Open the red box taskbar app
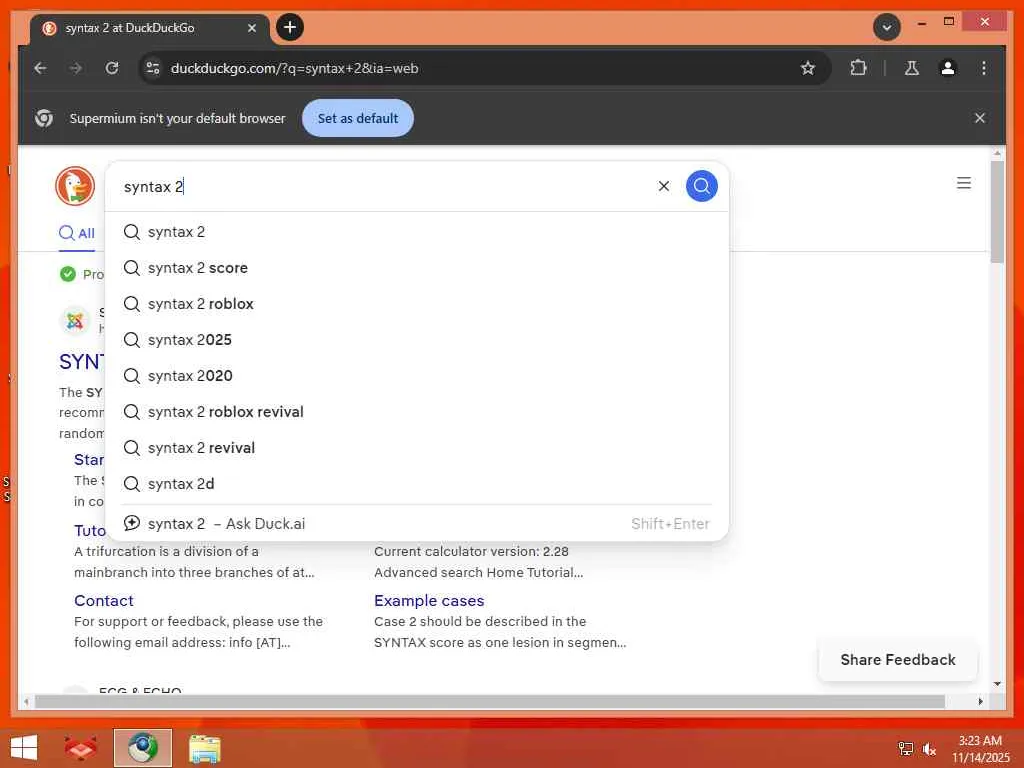The height and width of the screenshot is (768, 1024). tap(81, 748)
